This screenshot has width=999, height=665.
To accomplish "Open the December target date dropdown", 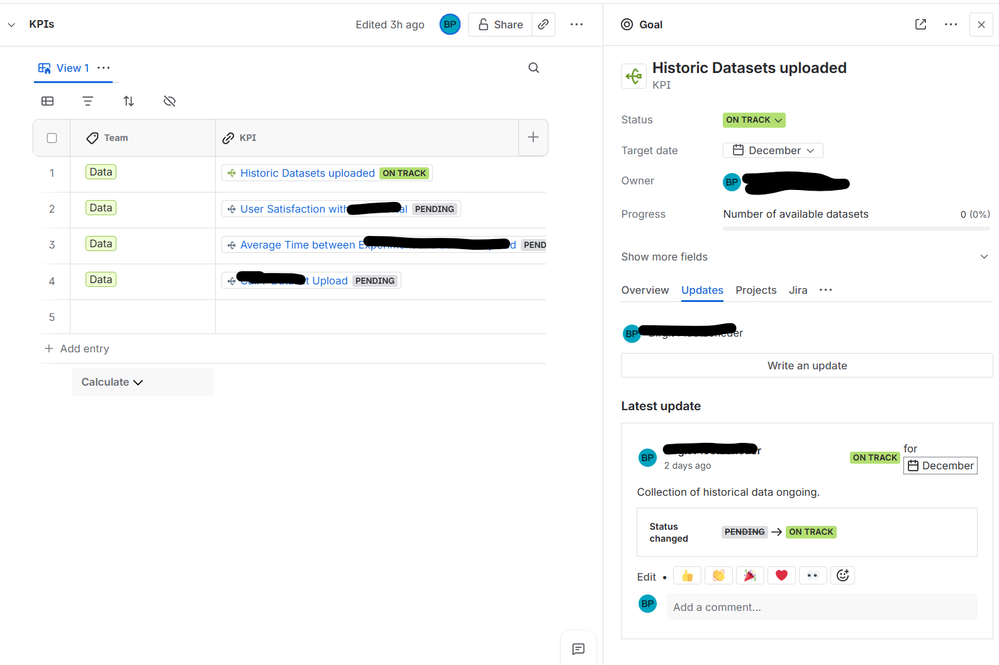I will coord(773,151).
